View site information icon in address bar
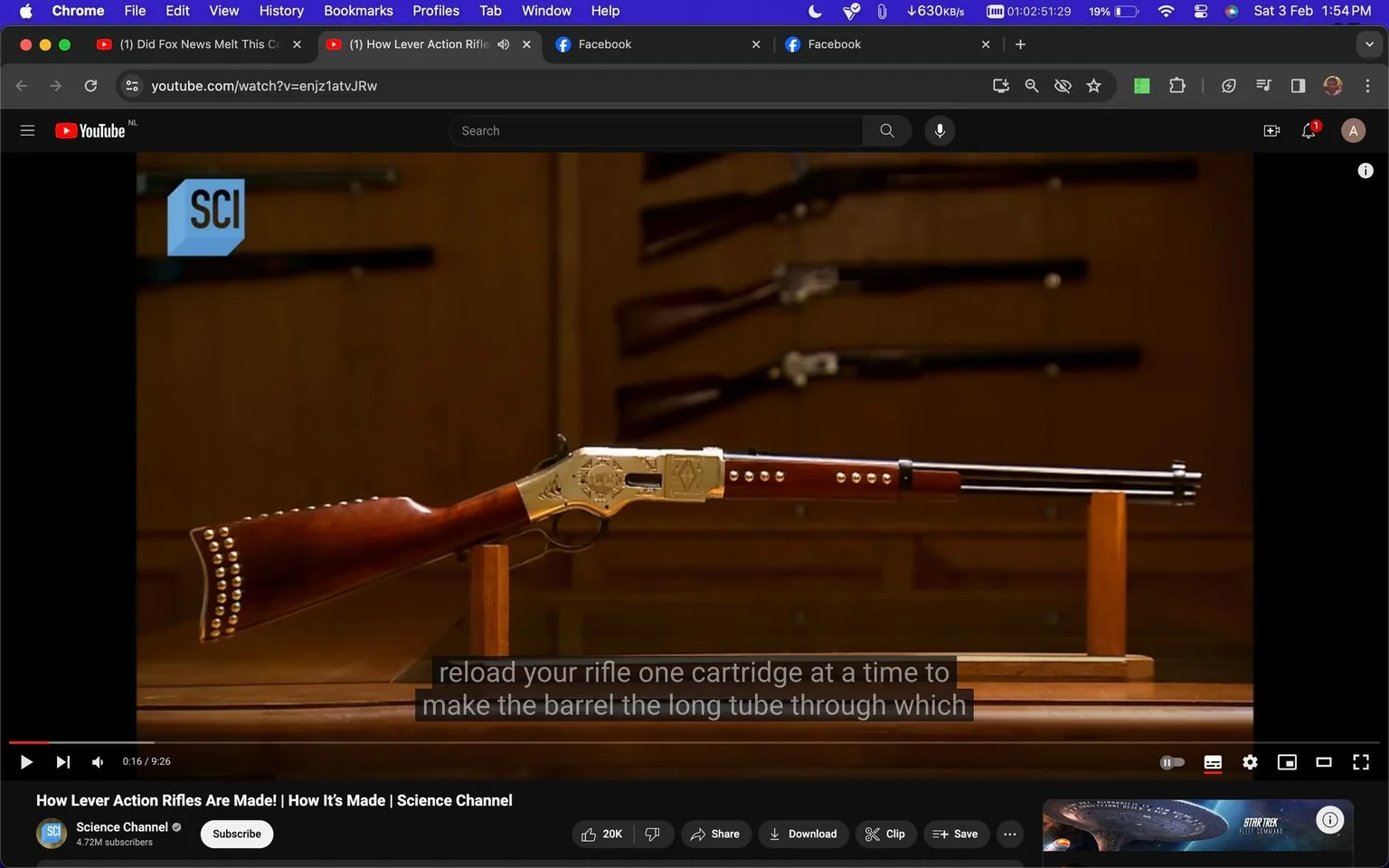Viewport: 1389px width, 868px height. point(132,86)
